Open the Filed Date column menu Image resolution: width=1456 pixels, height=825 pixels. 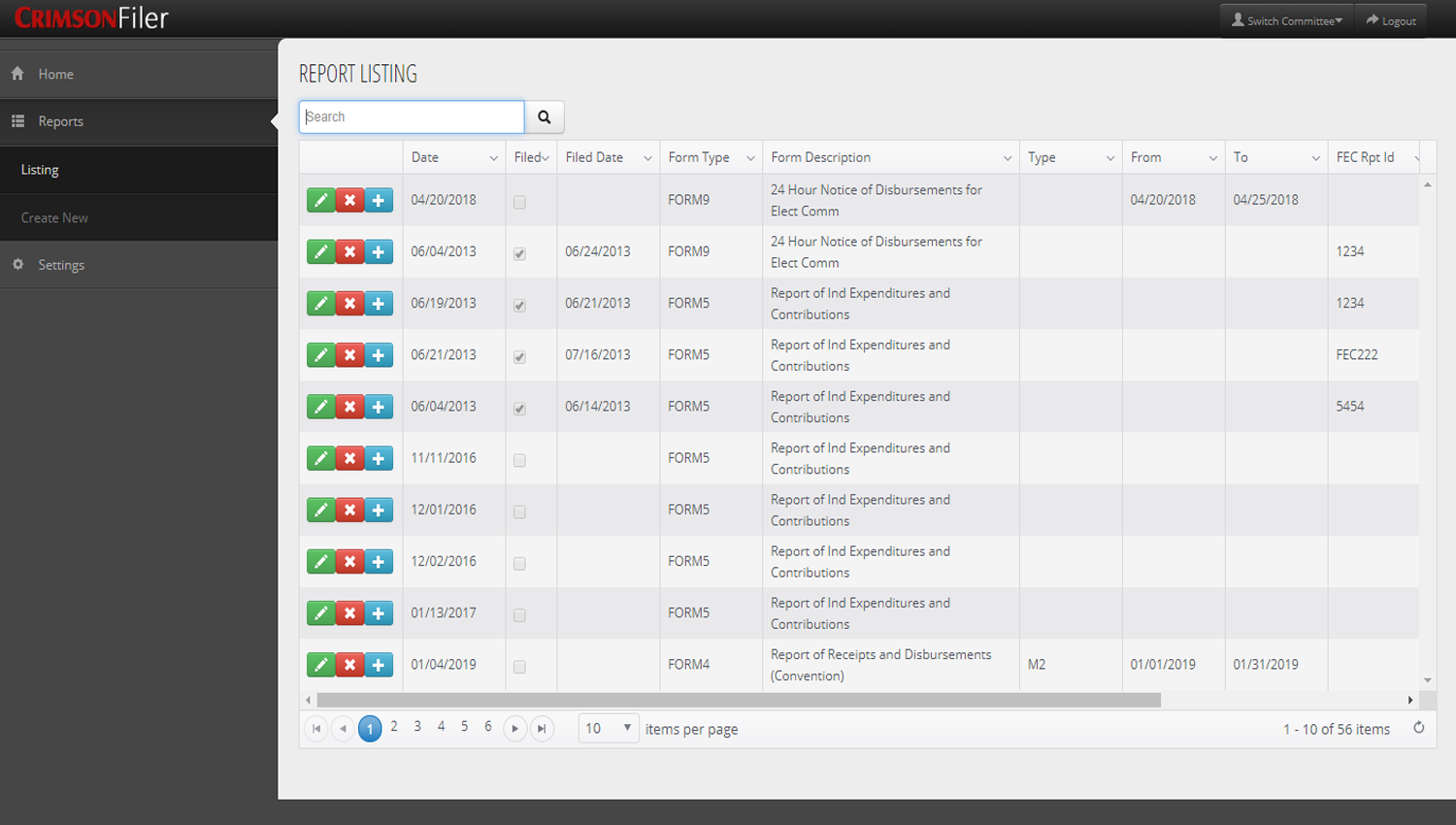point(647,158)
